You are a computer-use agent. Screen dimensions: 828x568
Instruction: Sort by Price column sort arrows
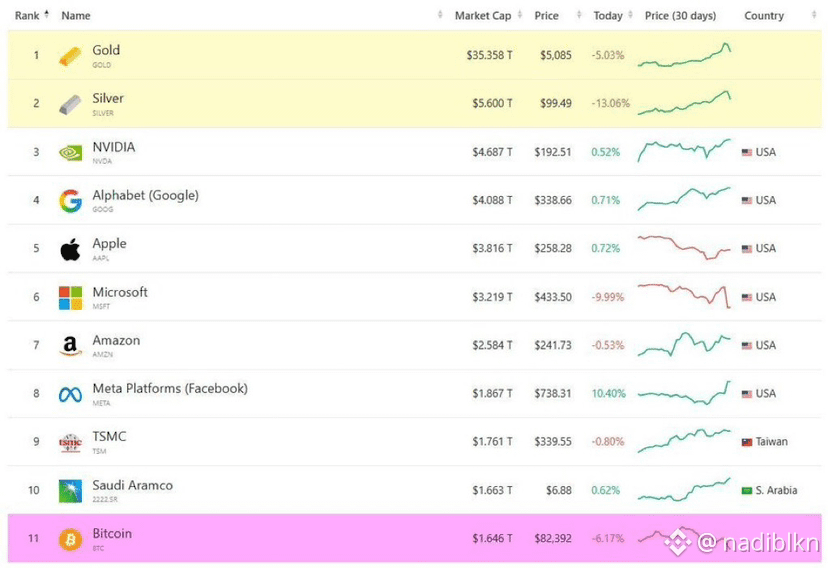tap(579, 15)
